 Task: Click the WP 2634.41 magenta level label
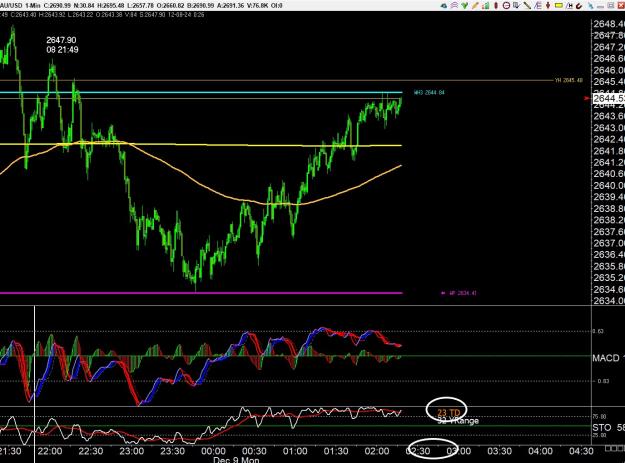462,293
